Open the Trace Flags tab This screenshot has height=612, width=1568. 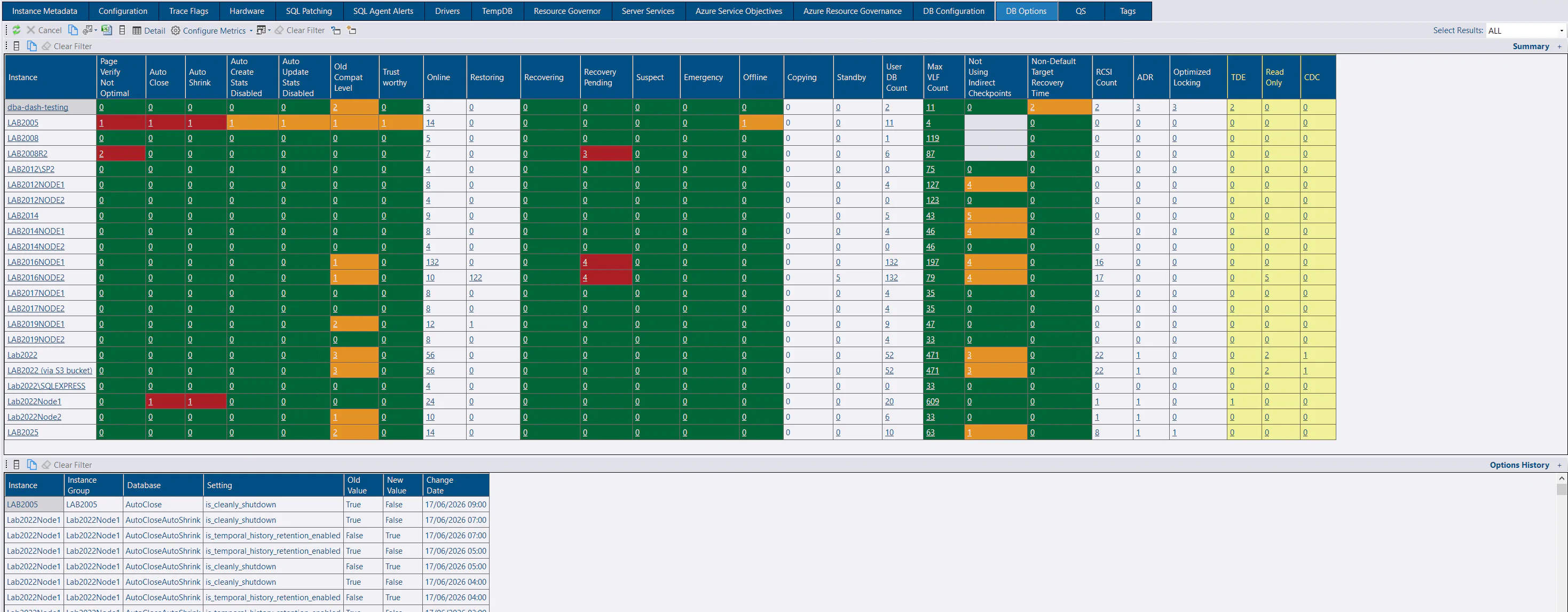188,11
